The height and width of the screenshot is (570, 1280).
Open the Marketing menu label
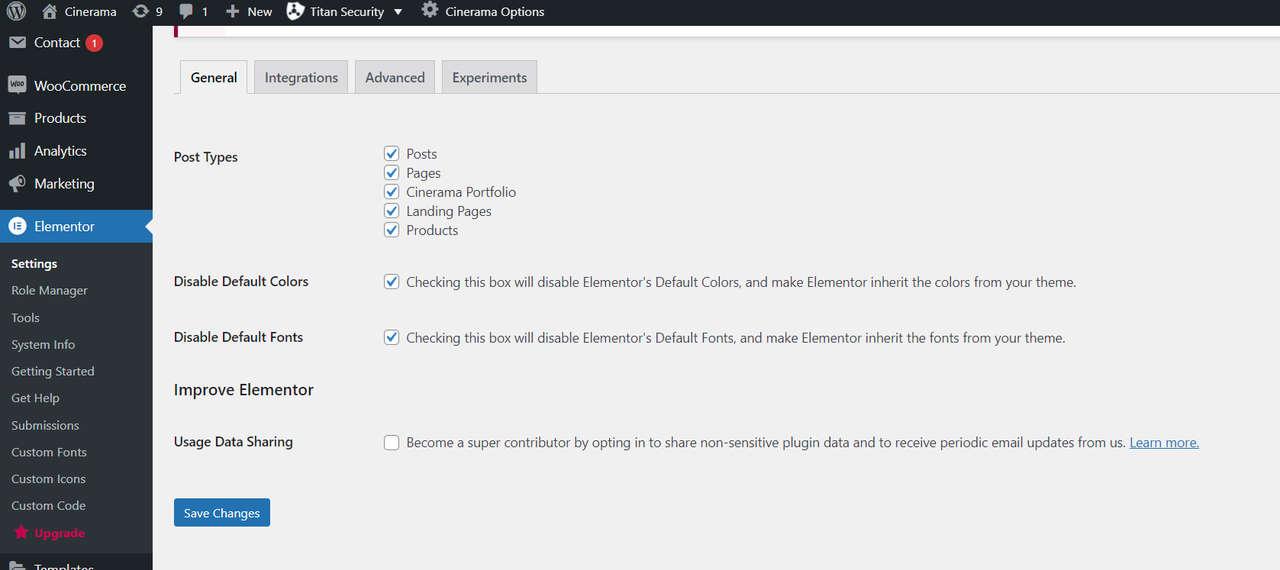(x=64, y=184)
